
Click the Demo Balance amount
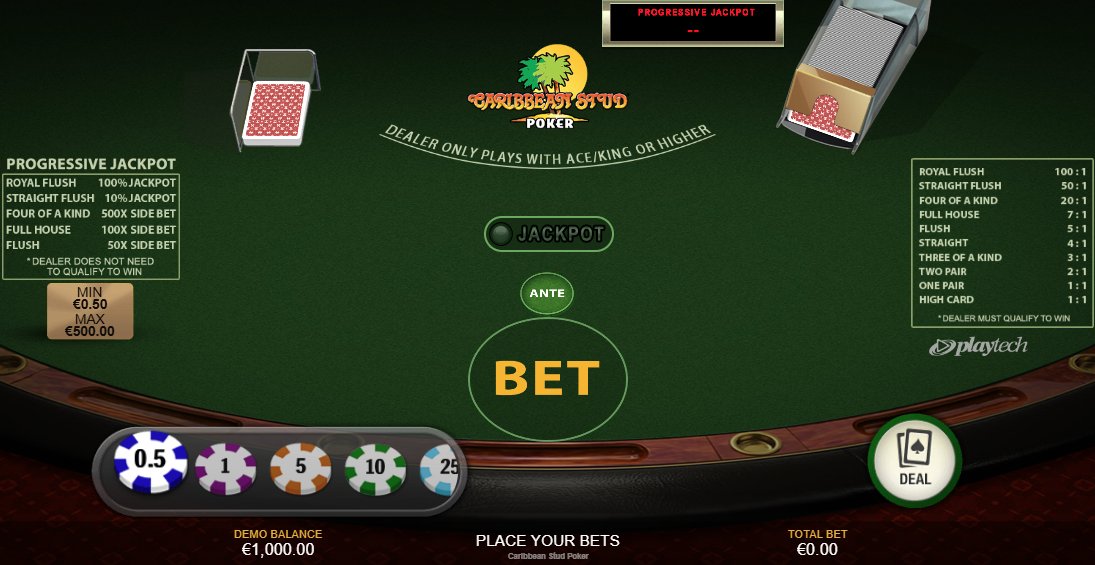tap(278, 550)
